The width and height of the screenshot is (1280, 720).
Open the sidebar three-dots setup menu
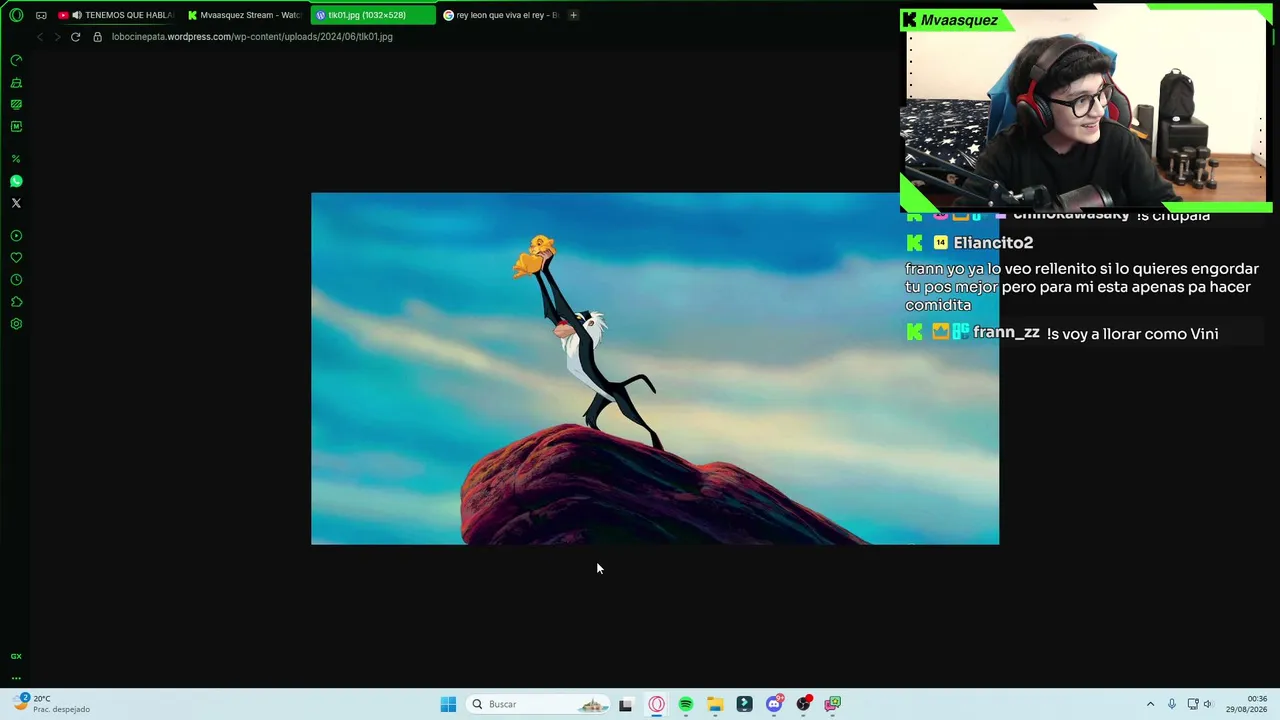[x=16, y=677]
